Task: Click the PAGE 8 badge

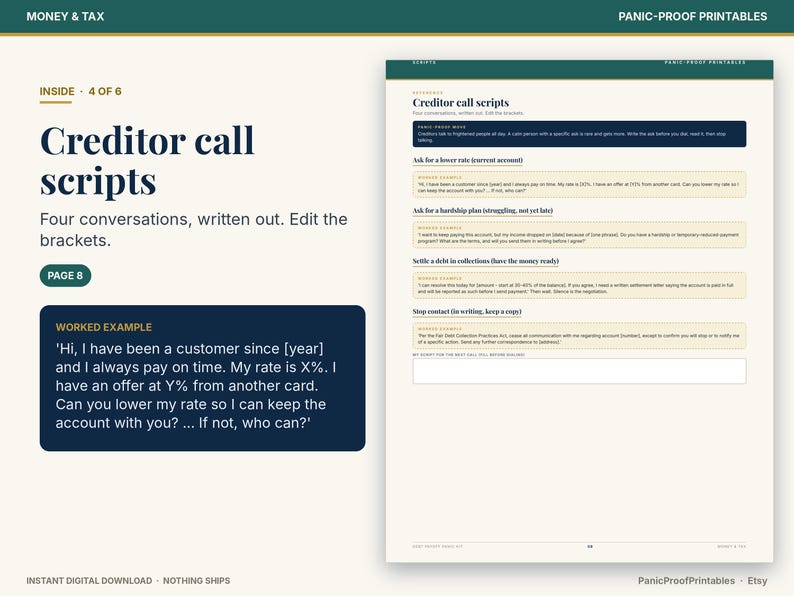Action: 65,275
